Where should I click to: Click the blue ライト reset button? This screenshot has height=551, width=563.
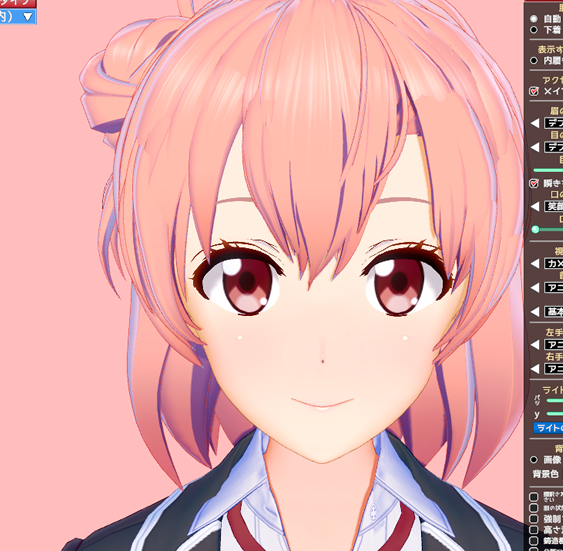pos(548,428)
